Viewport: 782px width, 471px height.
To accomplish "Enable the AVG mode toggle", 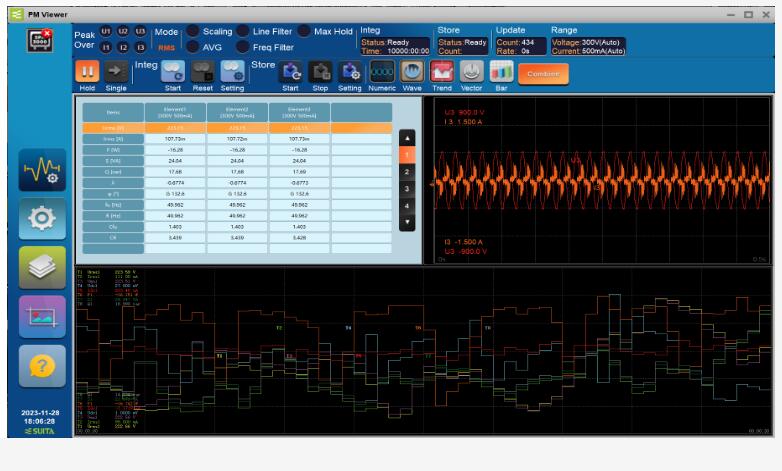I will [x=193, y=47].
